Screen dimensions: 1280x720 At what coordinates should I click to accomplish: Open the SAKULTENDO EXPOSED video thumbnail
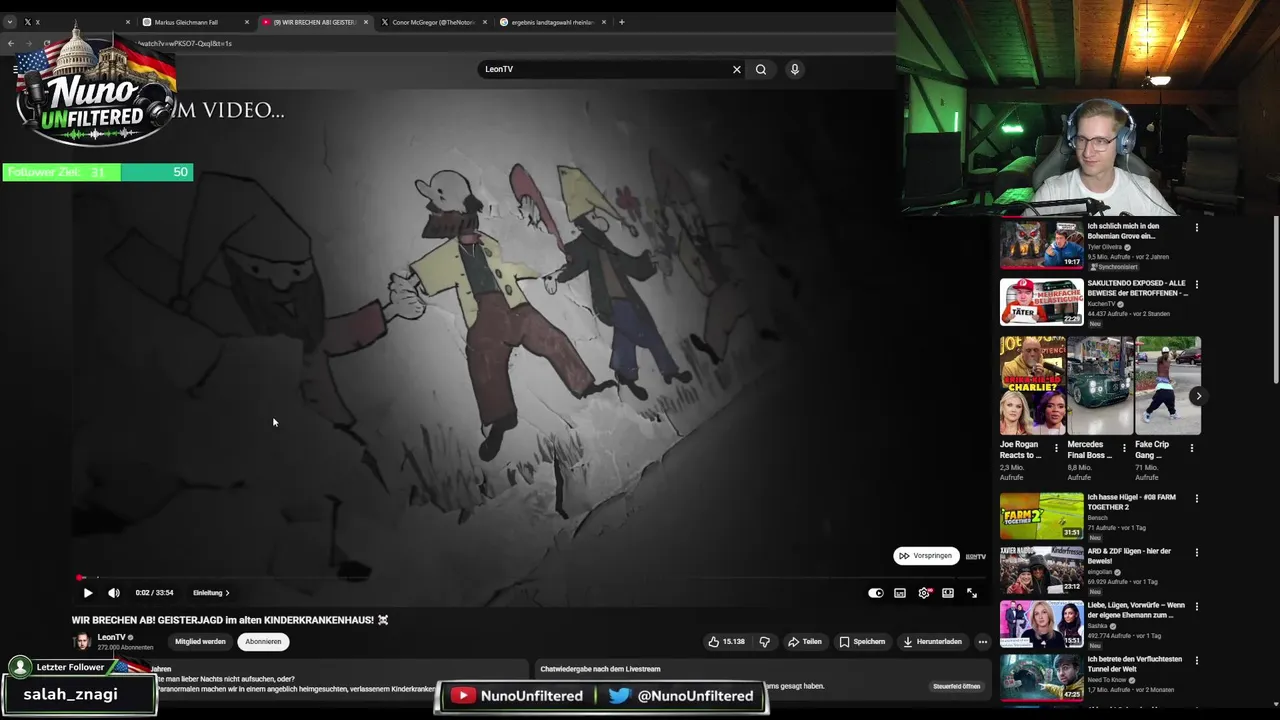pos(1041,301)
